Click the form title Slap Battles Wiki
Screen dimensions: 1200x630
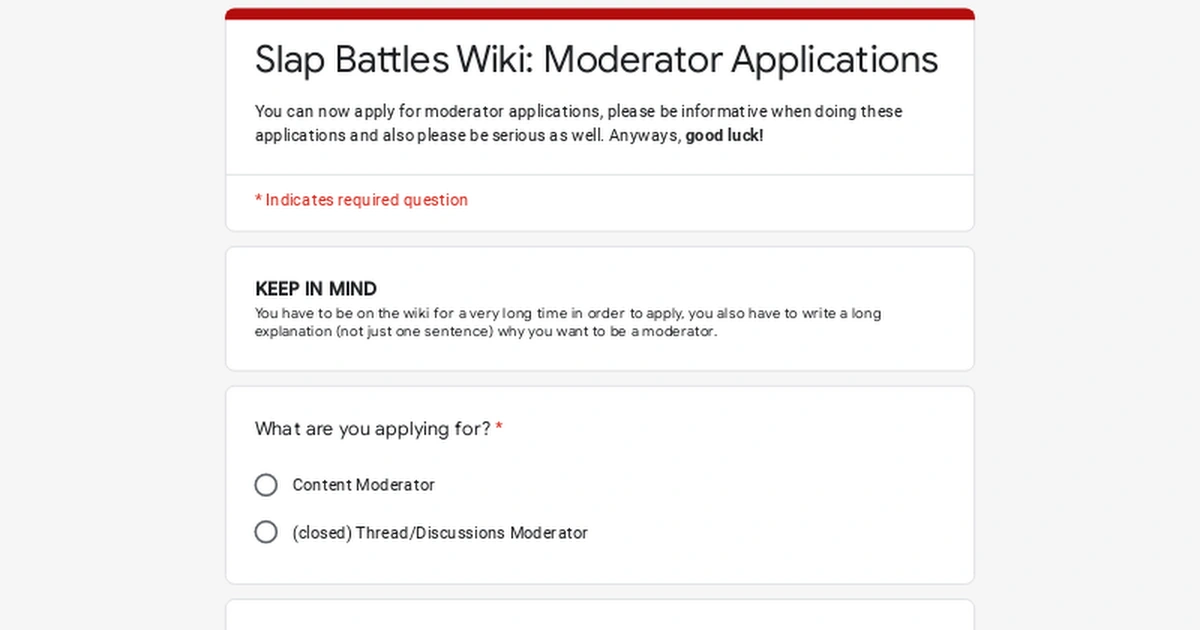(x=596, y=60)
